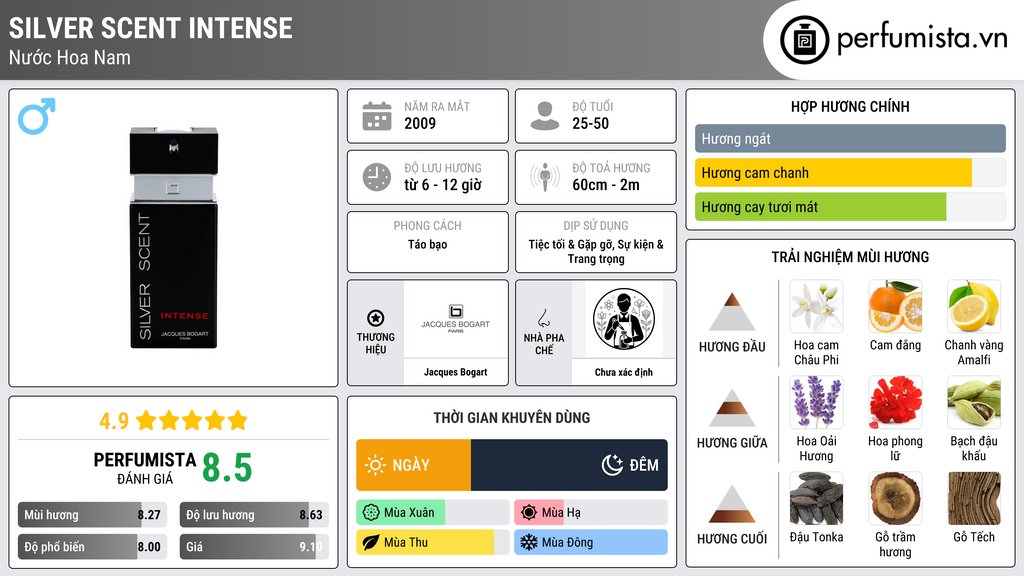
Task: Click the clock icon beside Độ lưu hương
Action: [x=377, y=178]
